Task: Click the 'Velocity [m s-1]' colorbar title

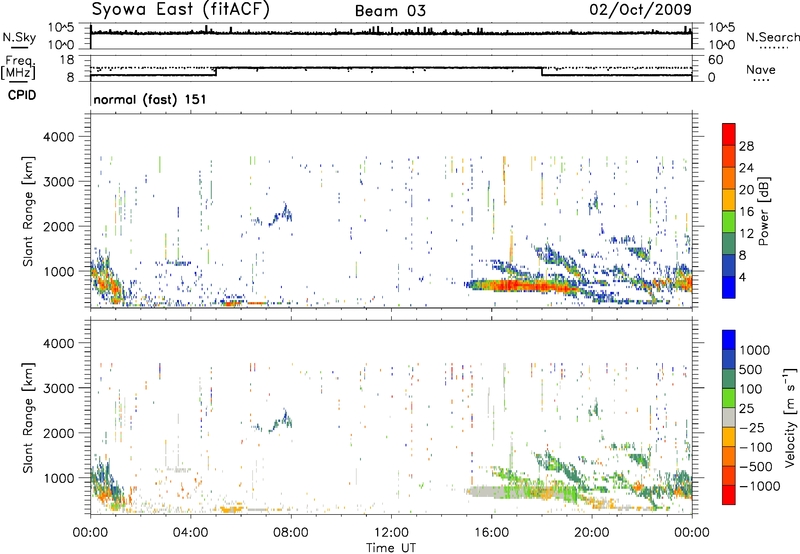Action: tap(790, 417)
